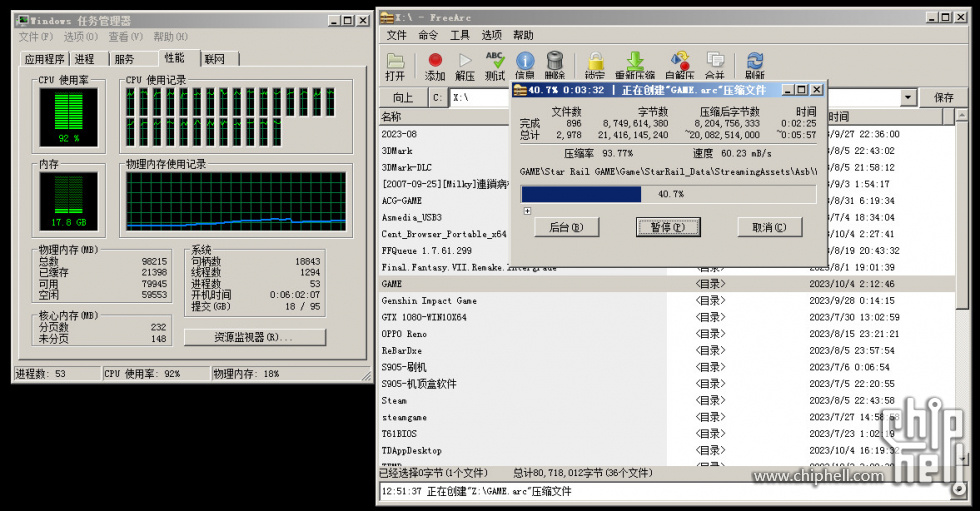
Task: Click the 资源监视器(R)... button
Action: click(254, 337)
